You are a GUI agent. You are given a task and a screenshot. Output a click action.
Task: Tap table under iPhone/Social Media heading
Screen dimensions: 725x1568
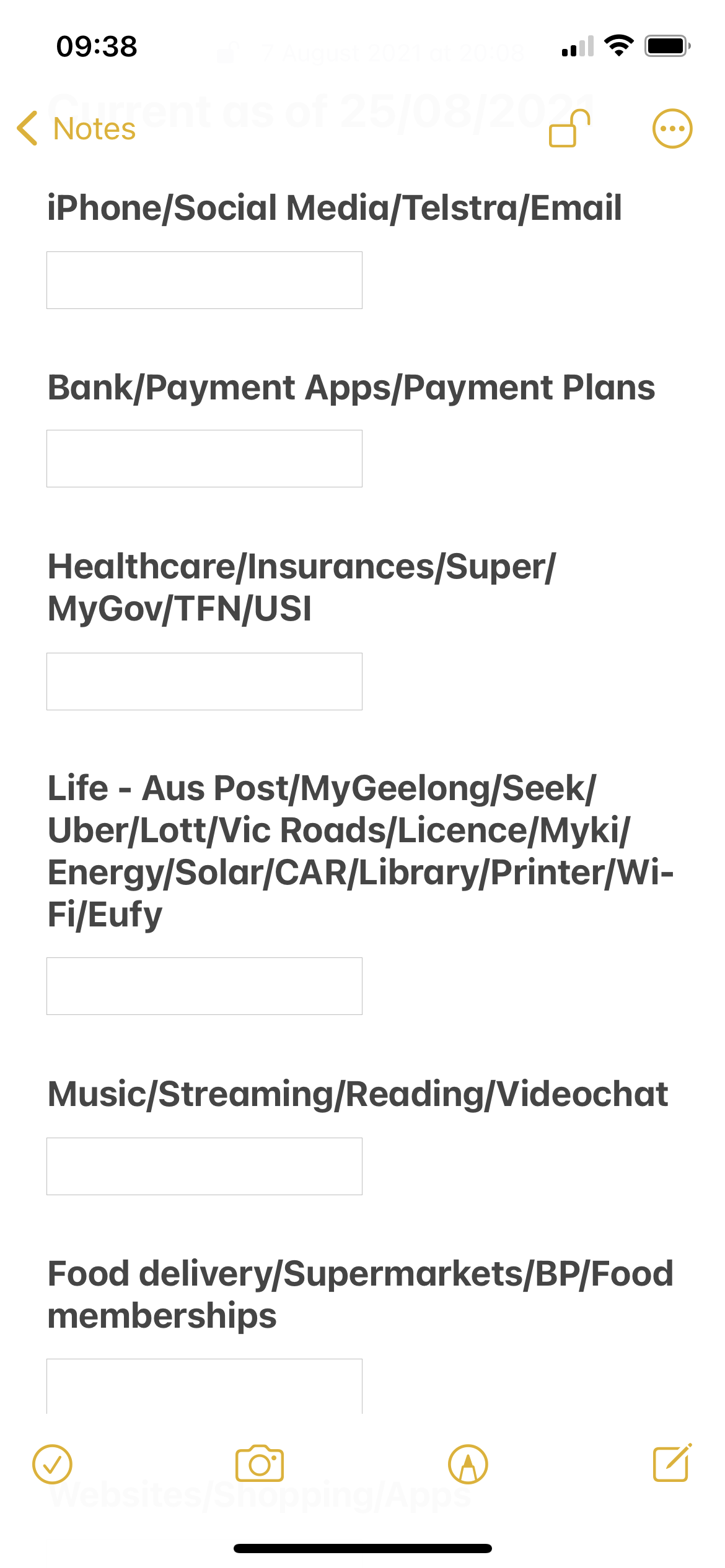[x=204, y=280]
